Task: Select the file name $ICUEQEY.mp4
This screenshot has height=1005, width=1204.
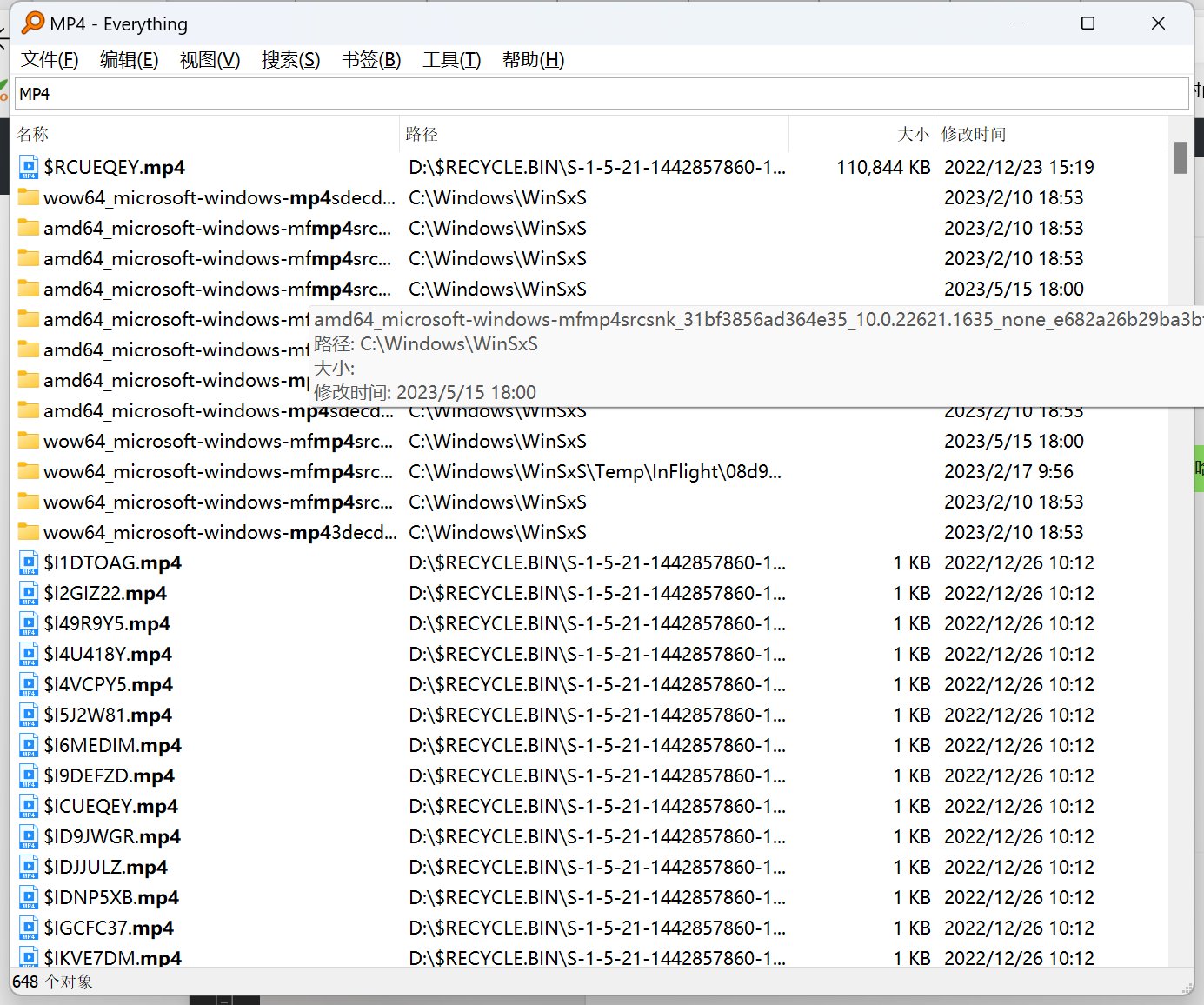Action: click(x=111, y=806)
